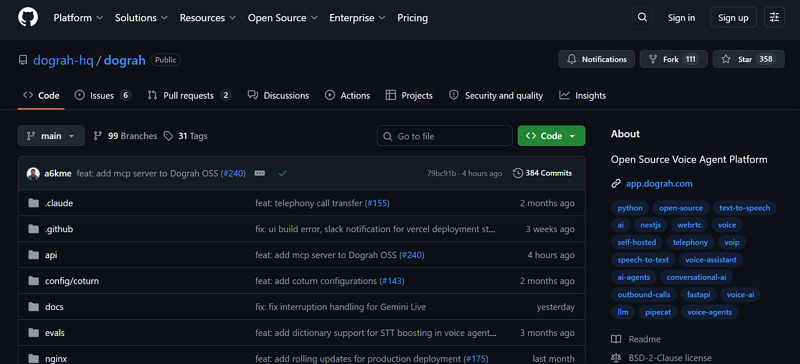Click the Sign up button
The image size is (800, 364).
tap(733, 18)
